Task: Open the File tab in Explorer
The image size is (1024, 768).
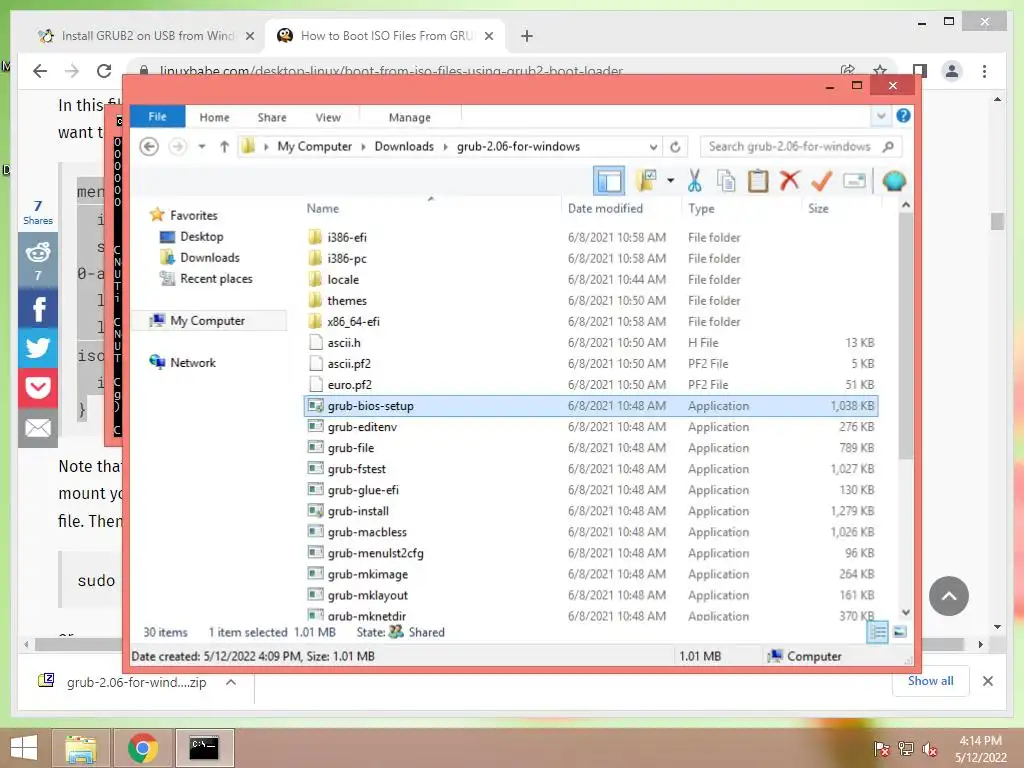Action: [x=157, y=116]
